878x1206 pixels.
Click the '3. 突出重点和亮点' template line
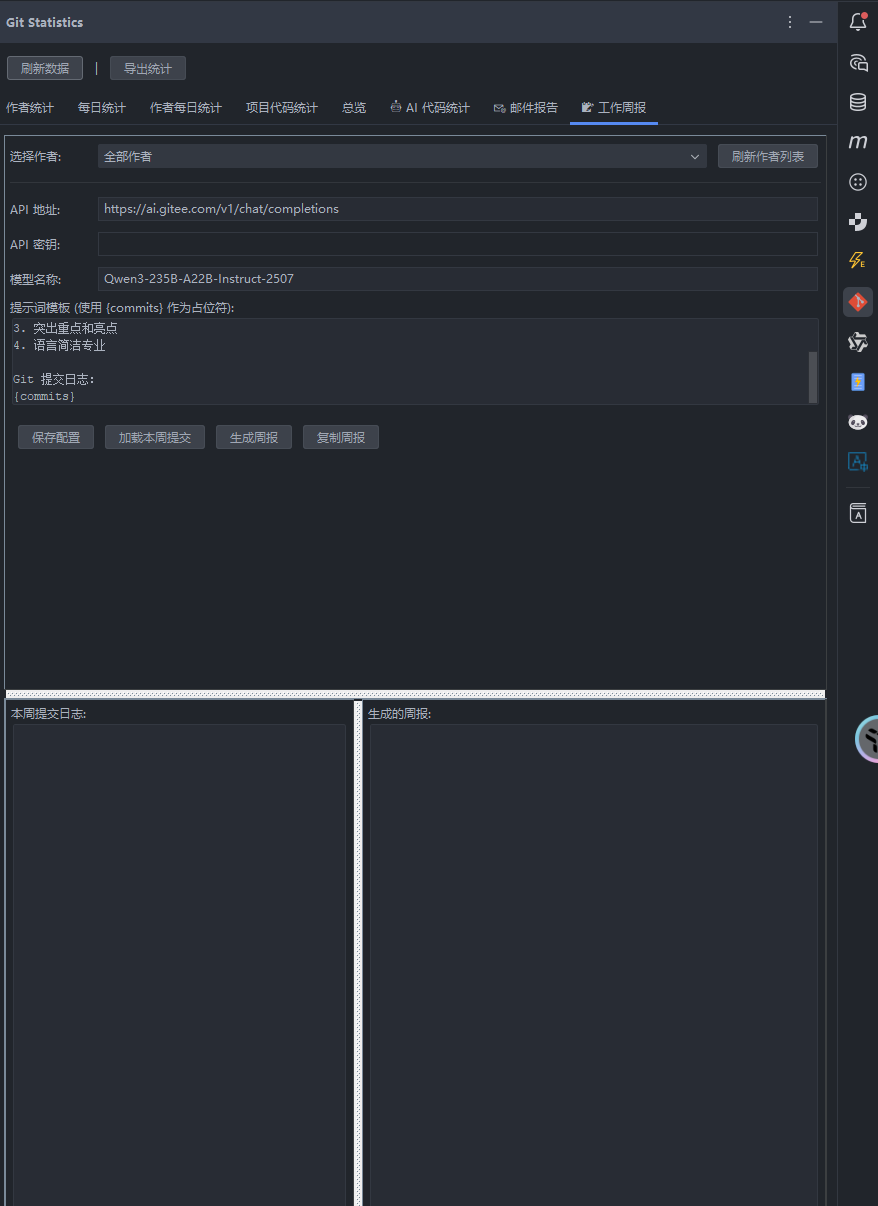tap(65, 328)
